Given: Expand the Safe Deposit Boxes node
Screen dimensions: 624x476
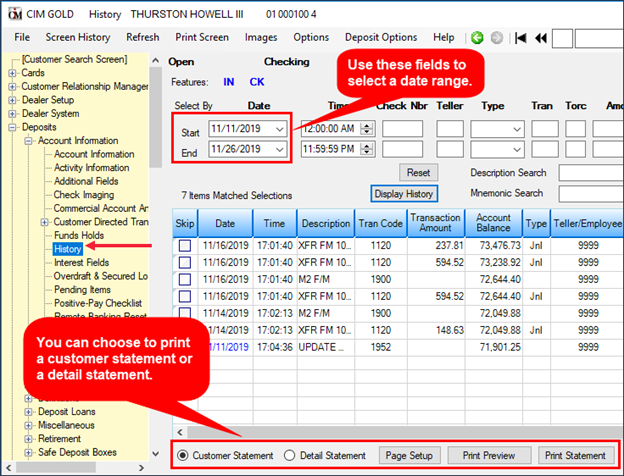Looking at the screenshot, I should pyautogui.click(x=28, y=453).
